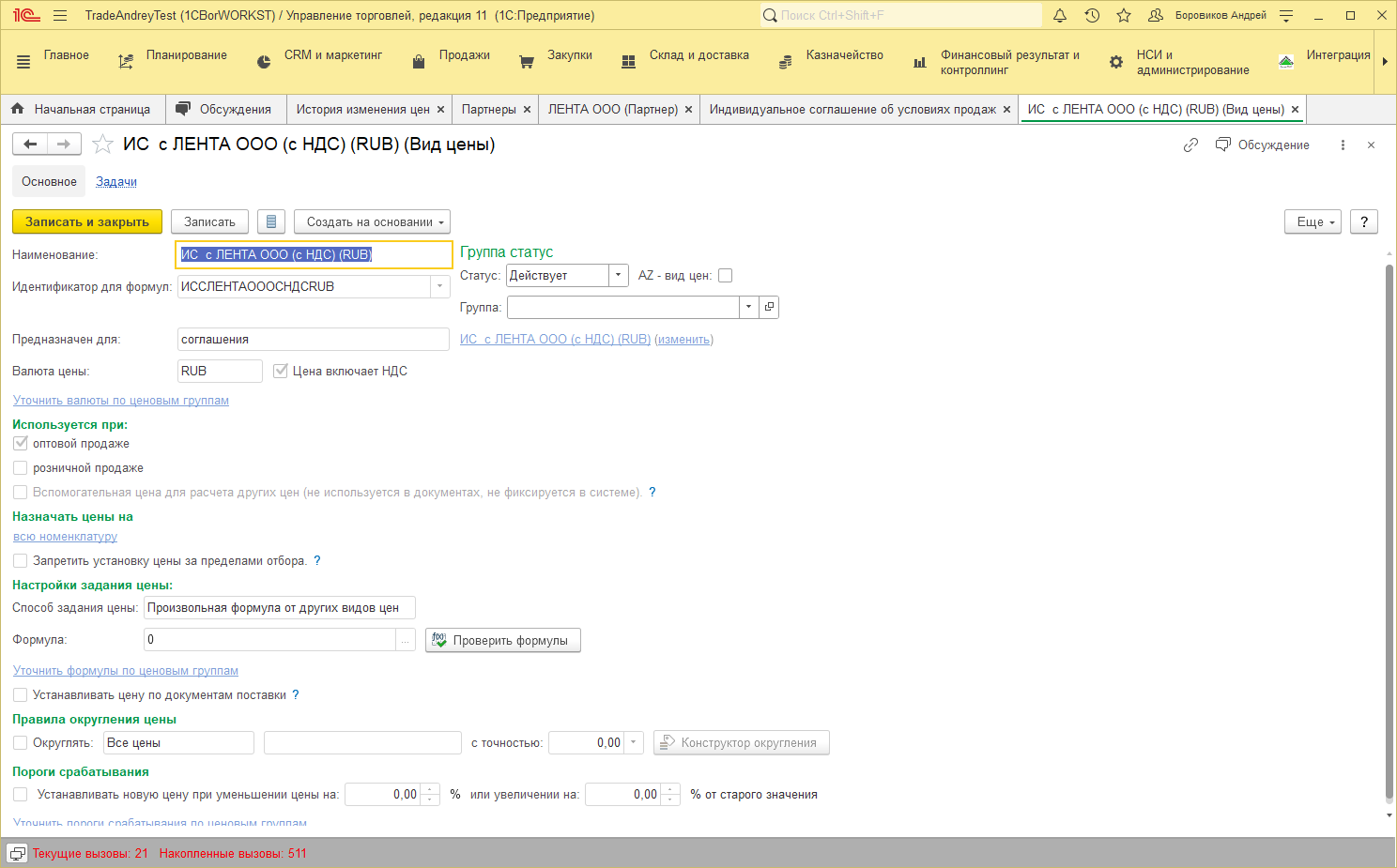
Task: Toggle the AZ - вид цен checkbox
Action: 725,276
